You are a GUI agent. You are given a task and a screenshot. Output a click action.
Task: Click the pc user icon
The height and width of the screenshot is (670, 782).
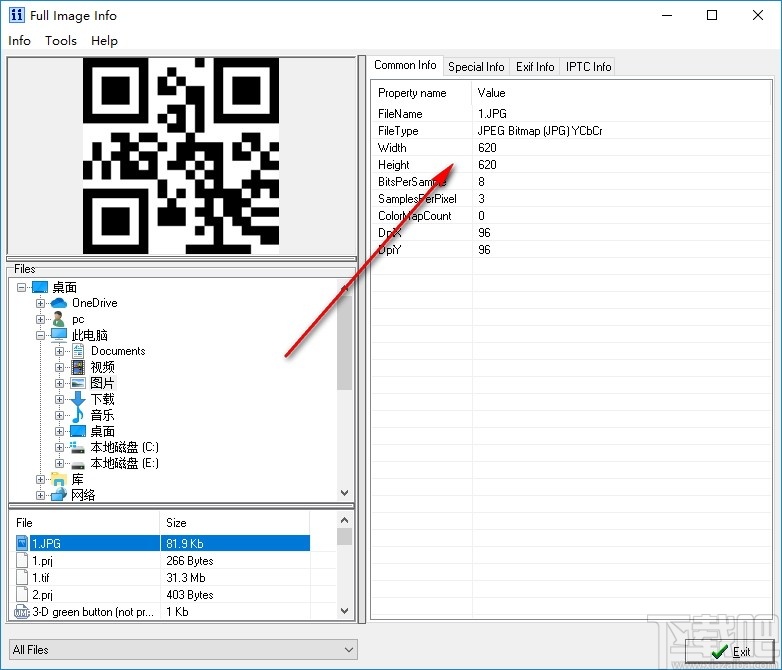pyautogui.click(x=59, y=319)
